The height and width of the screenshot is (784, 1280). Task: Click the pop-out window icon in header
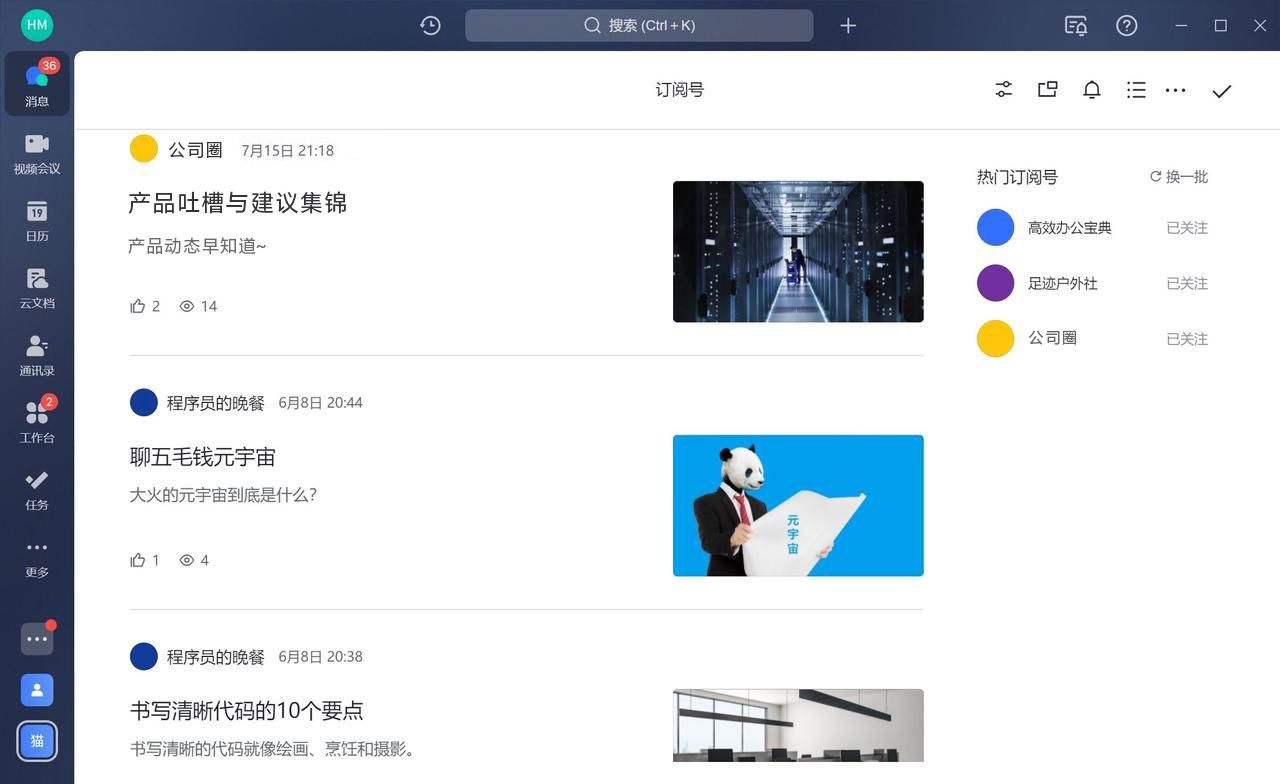[1048, 90]
